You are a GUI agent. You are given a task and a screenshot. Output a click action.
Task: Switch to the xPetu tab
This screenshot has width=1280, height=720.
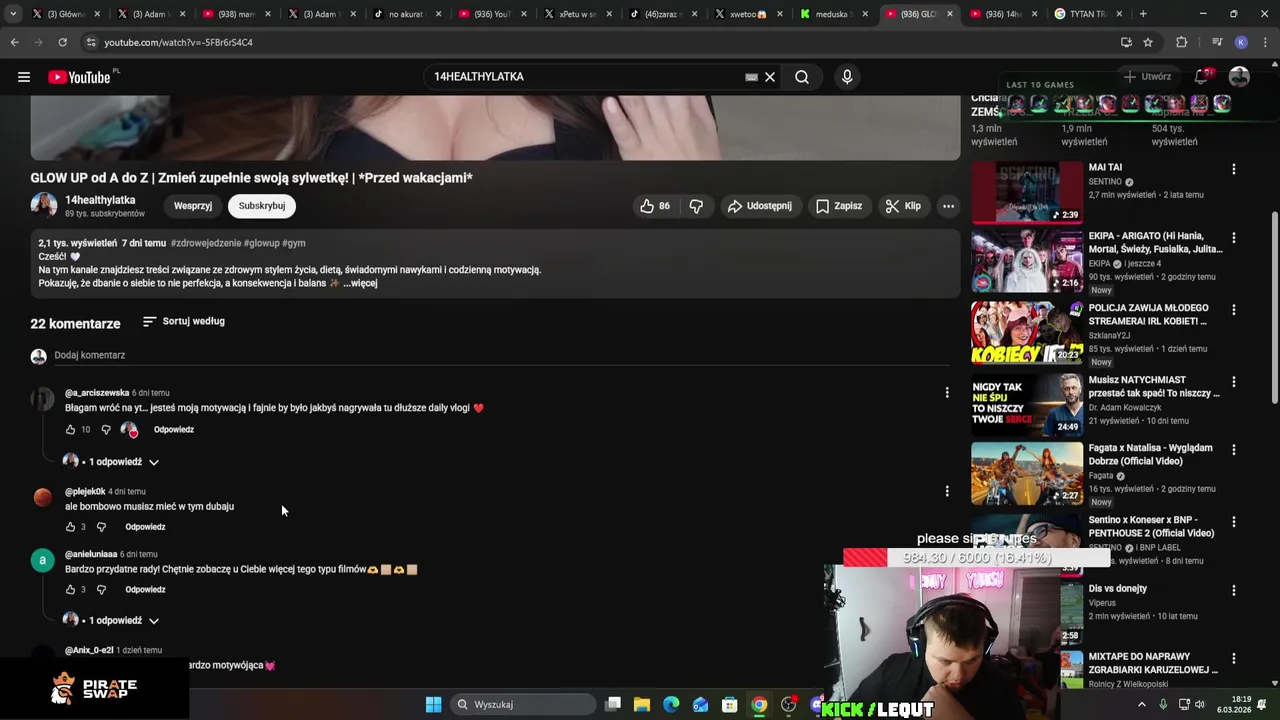[x=576, y=14]
